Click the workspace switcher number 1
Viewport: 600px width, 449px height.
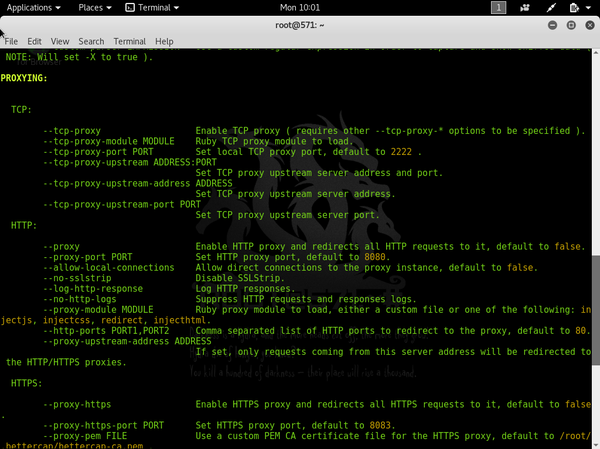click(499, 7)
